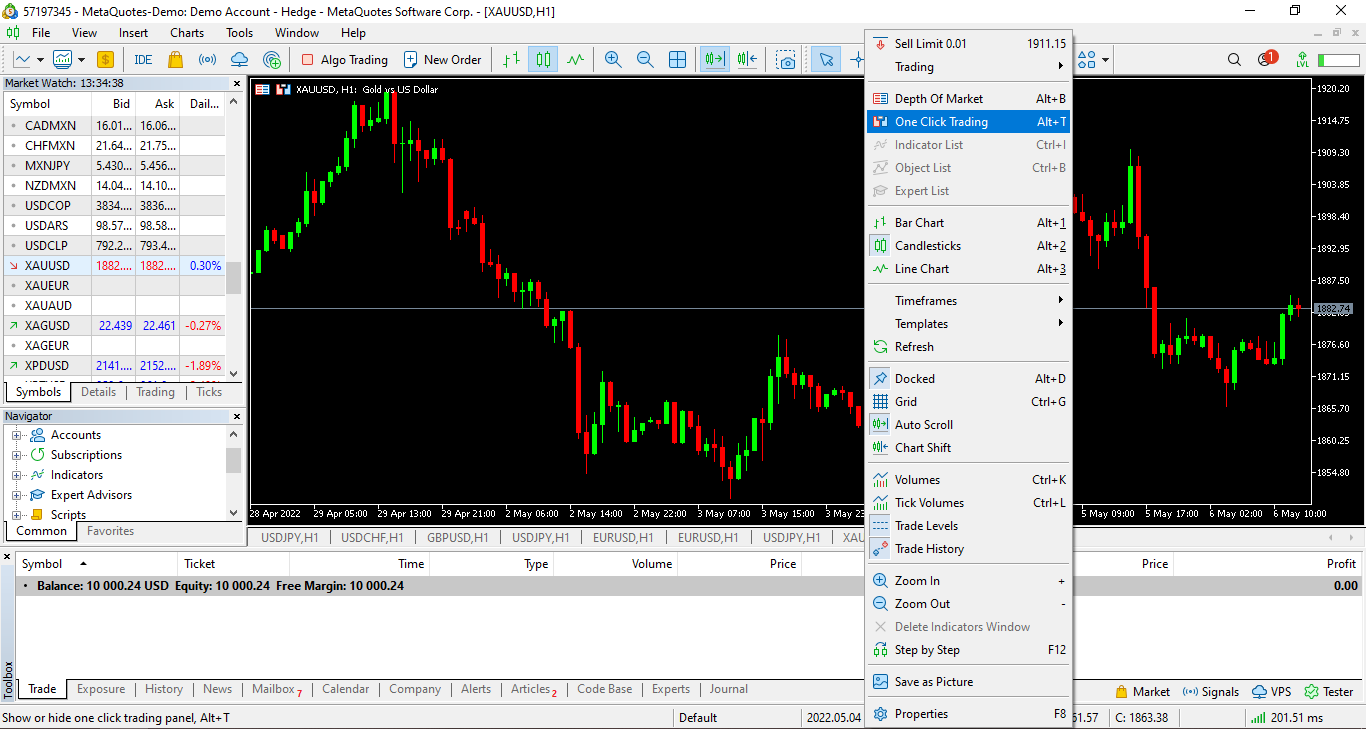Click the XAGUSD symbol in Market Watch

[47, 326]
